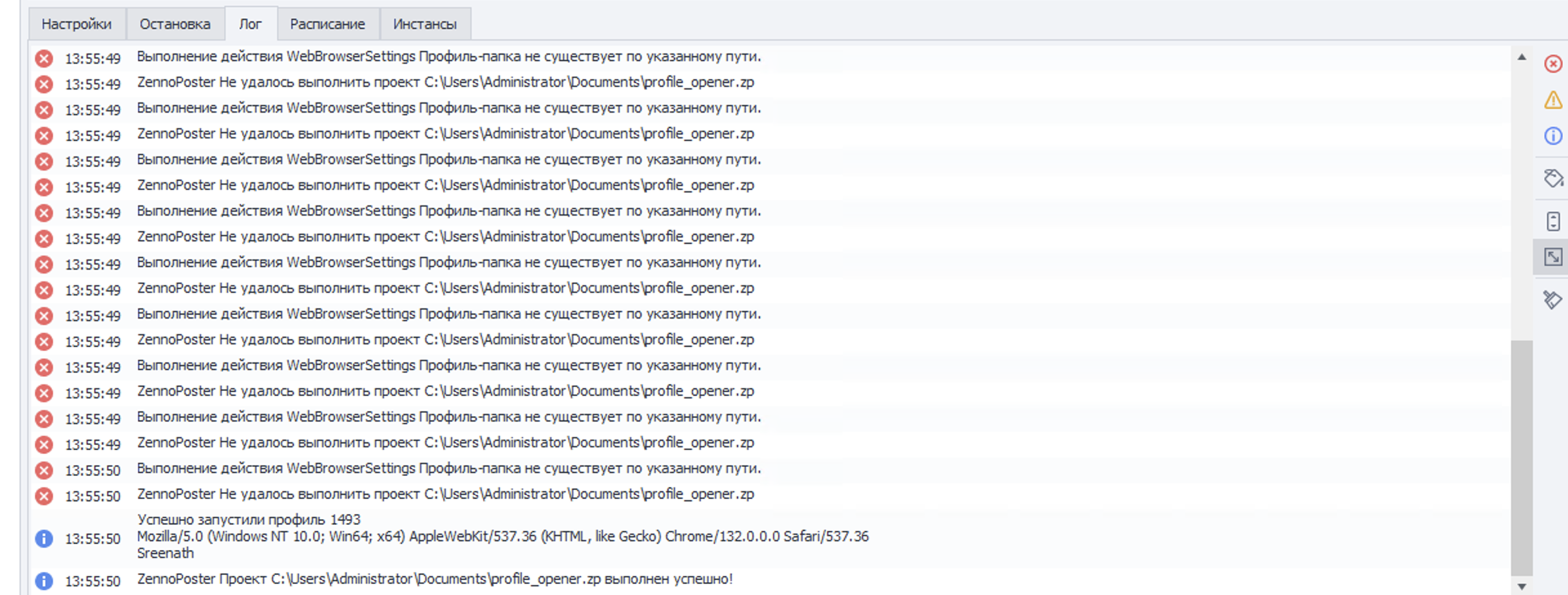
Task: Toggle the auto-scroll icon in the log sidebar
Action: (1553, 221)
